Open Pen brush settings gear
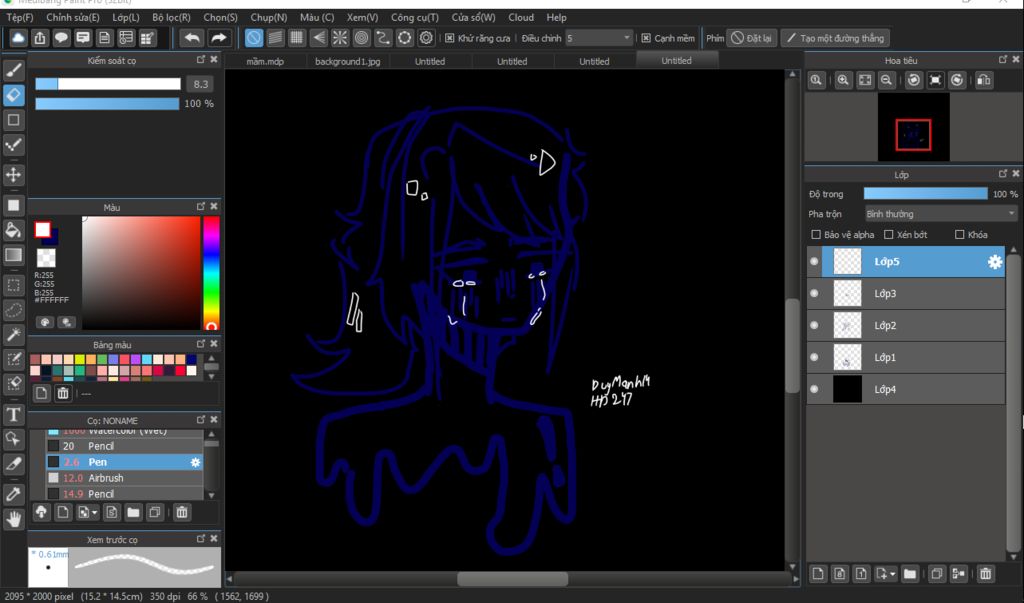The image size is (1024, 603). click(195, 462)
